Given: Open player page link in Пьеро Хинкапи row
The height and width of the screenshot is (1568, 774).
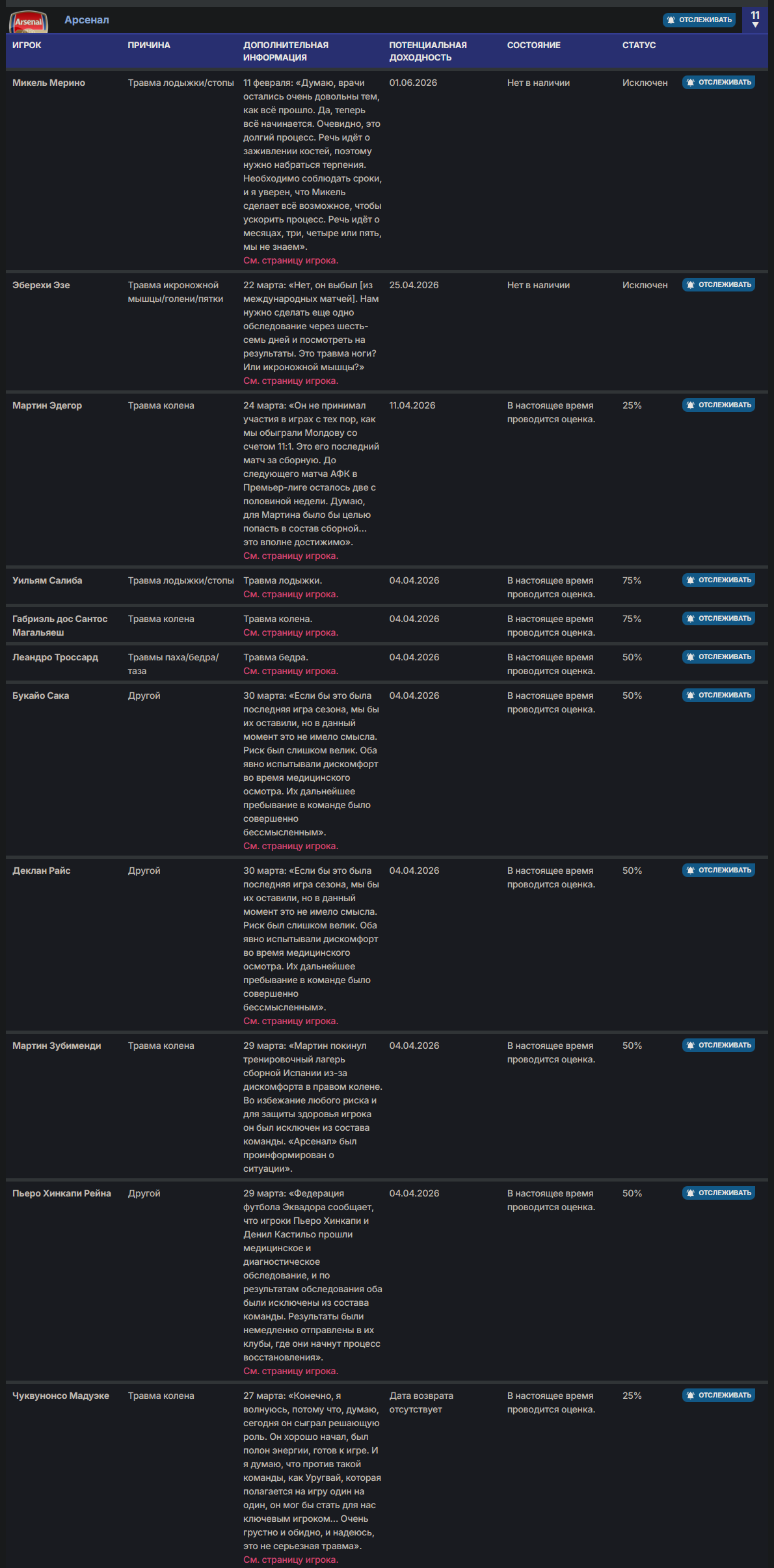Looking at the screenshot, I should 291,1372.
